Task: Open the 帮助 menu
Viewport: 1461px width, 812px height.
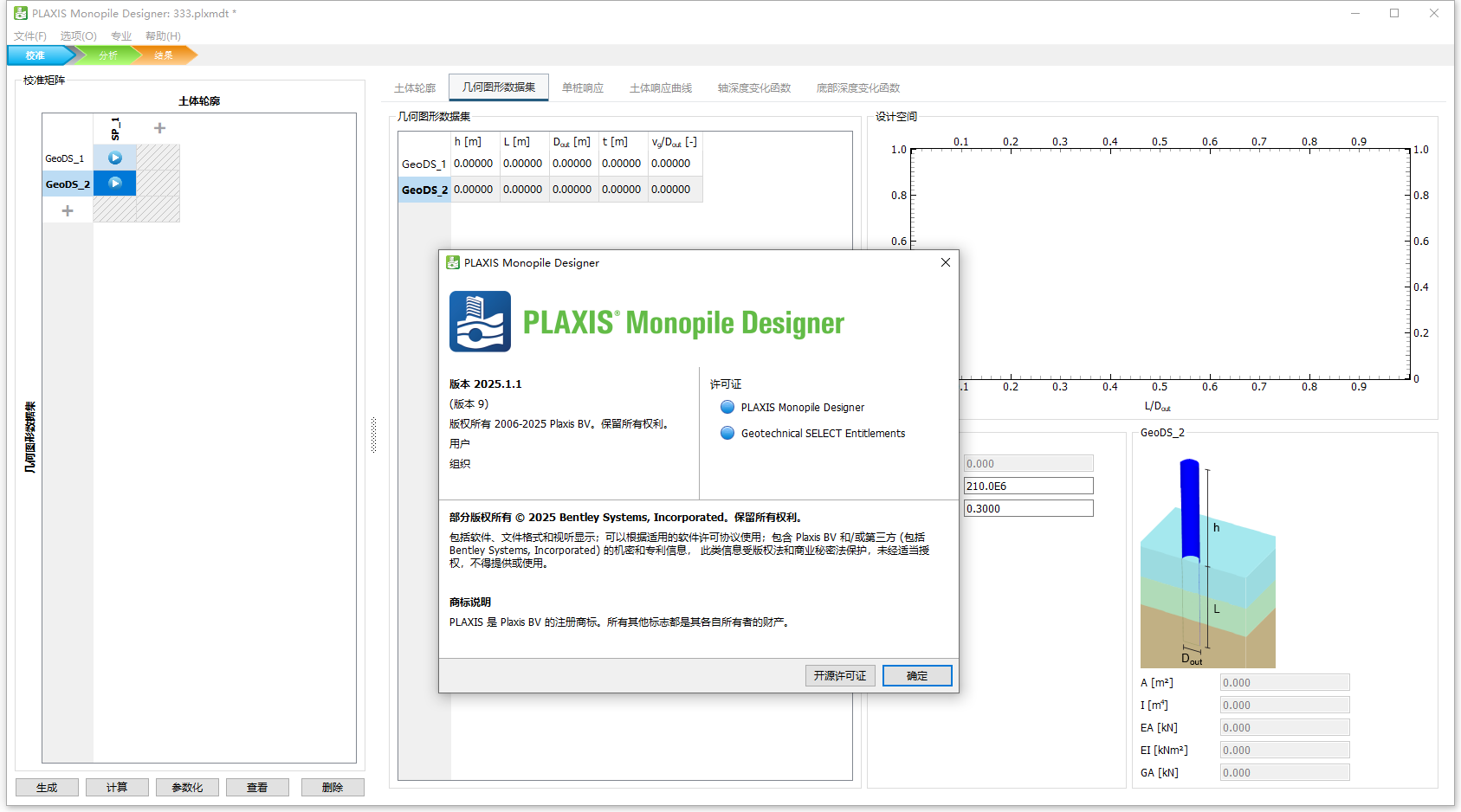Action: (161, 36)
